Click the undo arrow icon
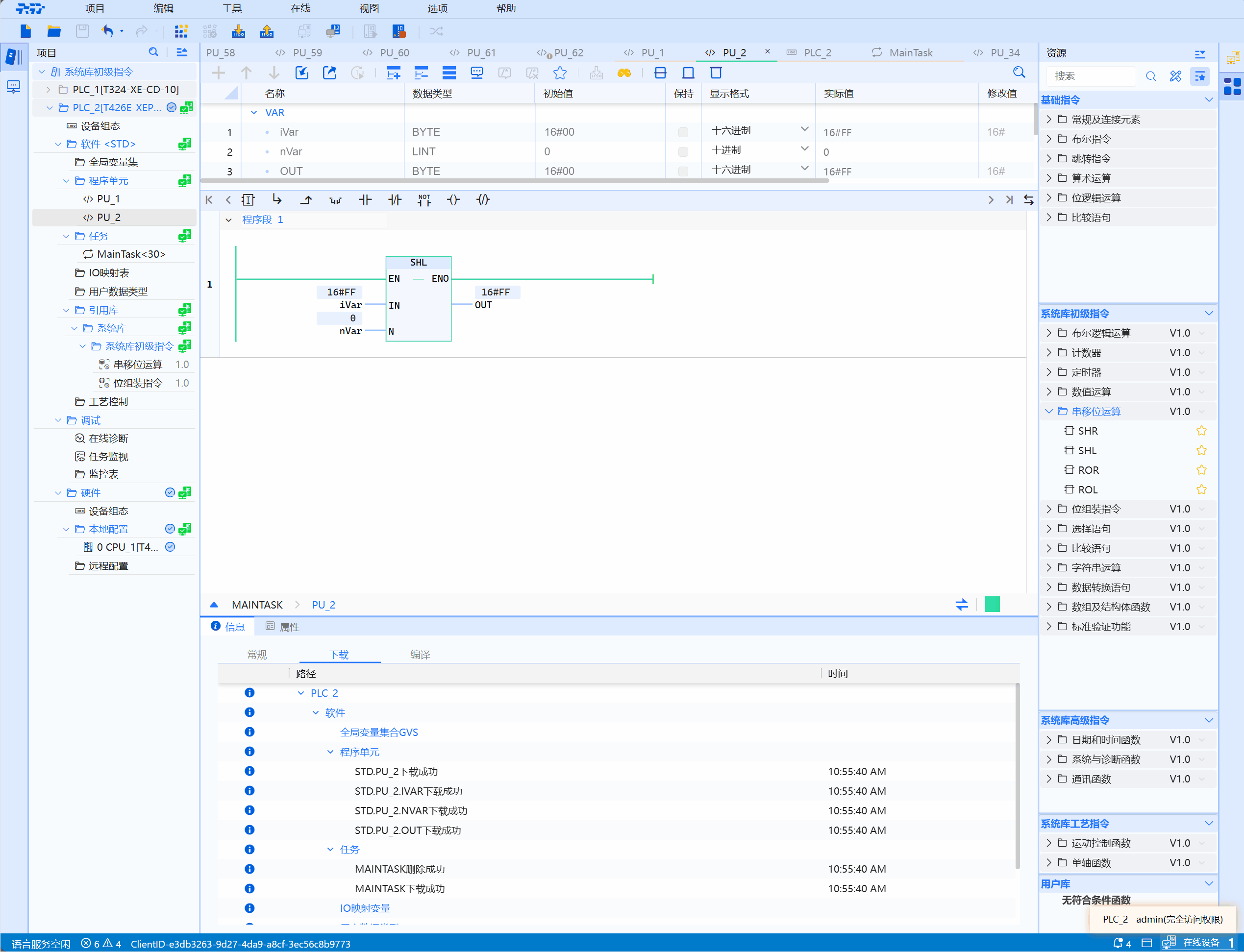Screen dimensions: 1244x952 click(x=107, y=31)
